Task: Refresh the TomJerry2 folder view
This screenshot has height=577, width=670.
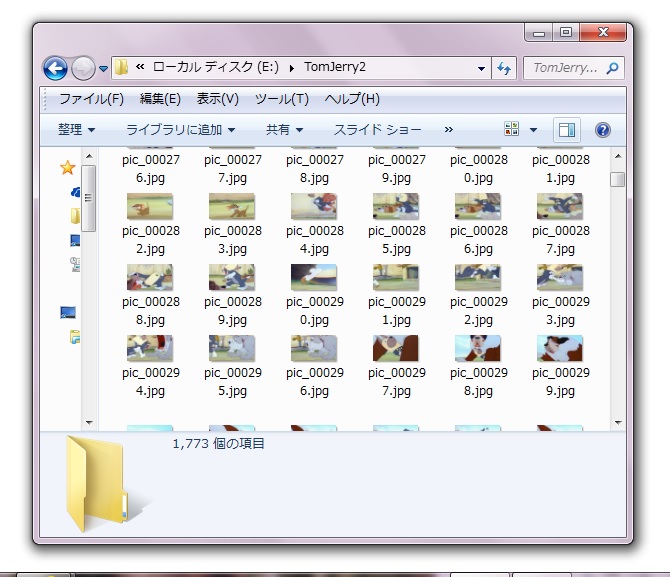Action: [504, 68]
